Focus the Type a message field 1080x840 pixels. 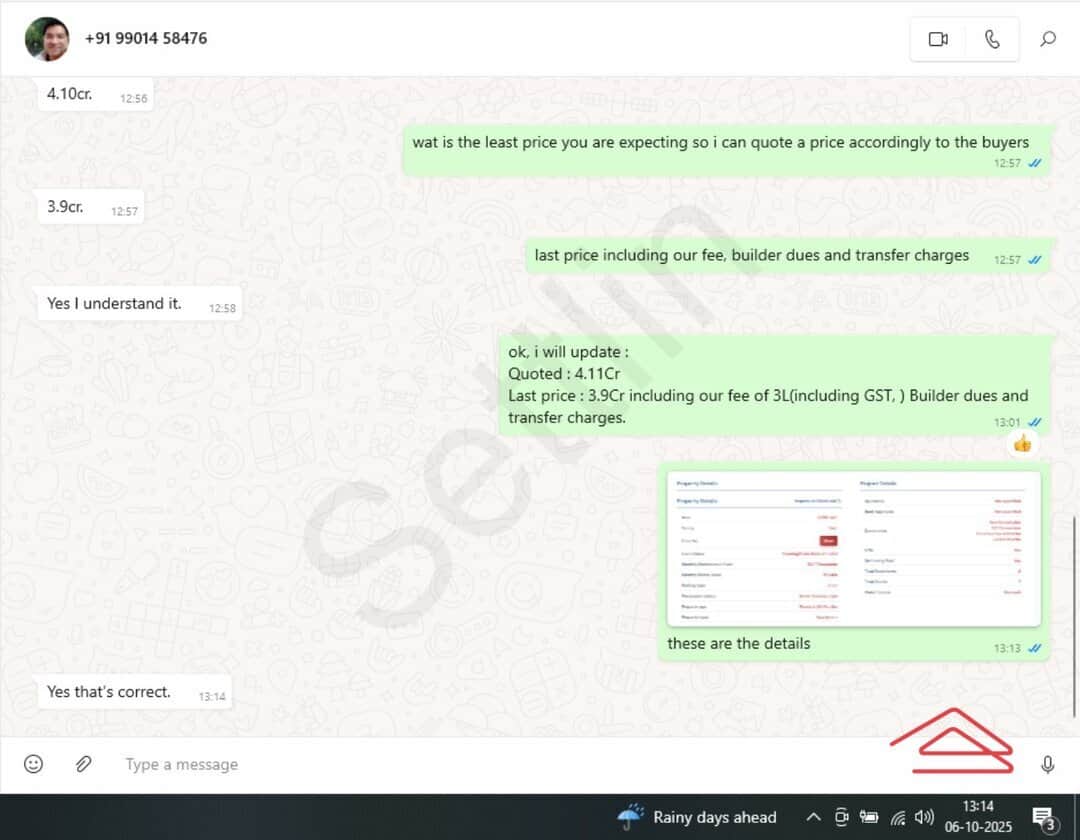coord(500,764)
